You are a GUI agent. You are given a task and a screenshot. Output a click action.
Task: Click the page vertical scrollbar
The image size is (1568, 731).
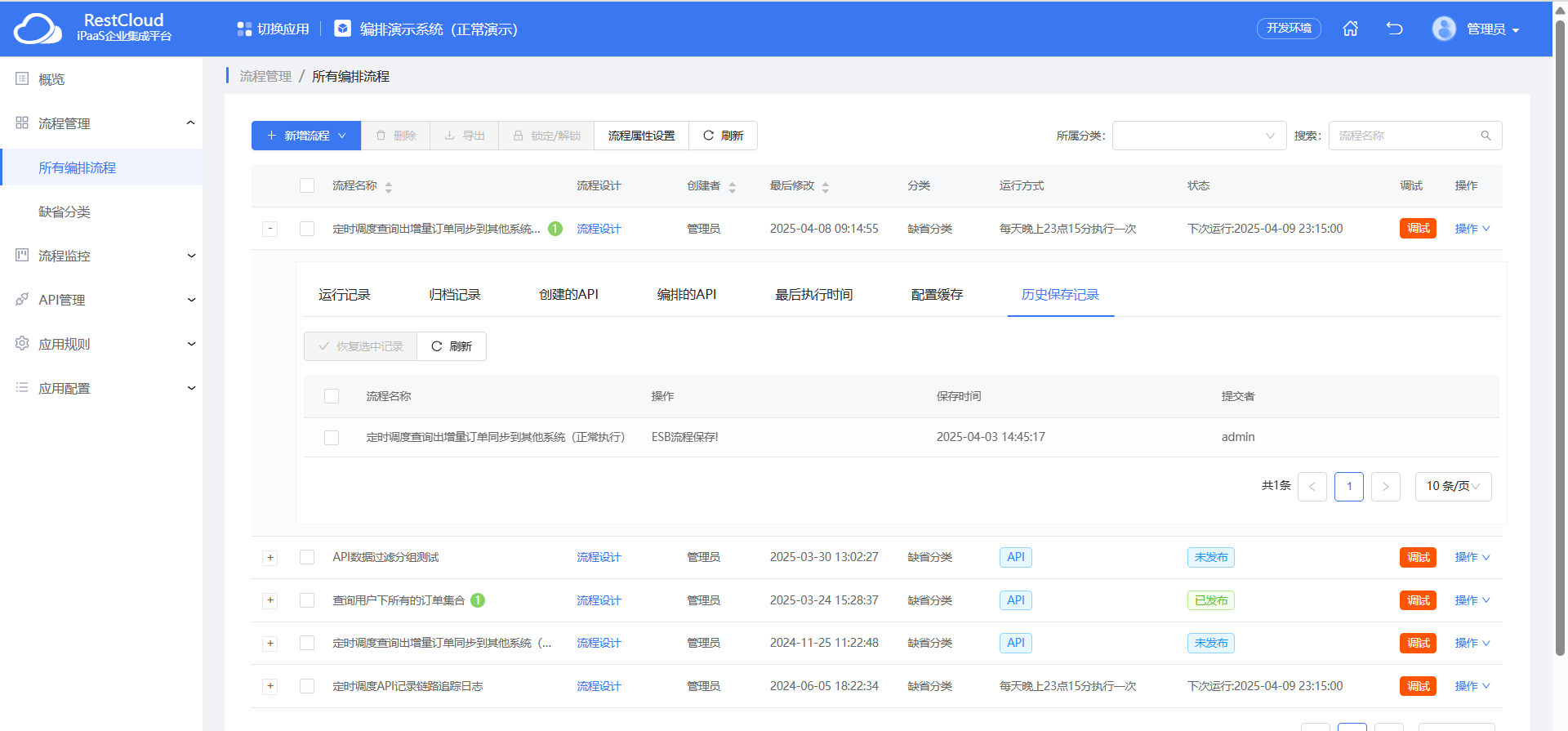pos(1560,339)
